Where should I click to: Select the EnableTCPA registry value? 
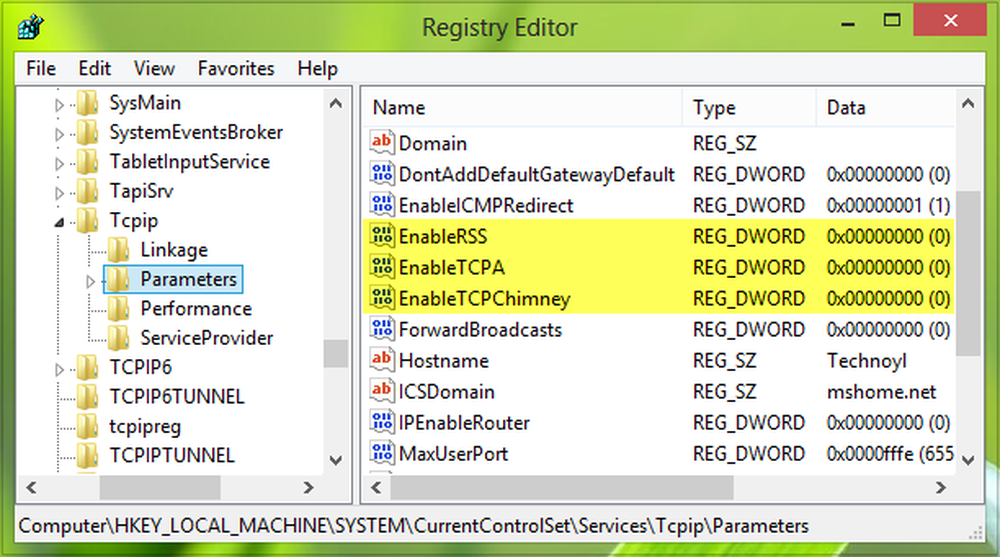click(451, 267)
